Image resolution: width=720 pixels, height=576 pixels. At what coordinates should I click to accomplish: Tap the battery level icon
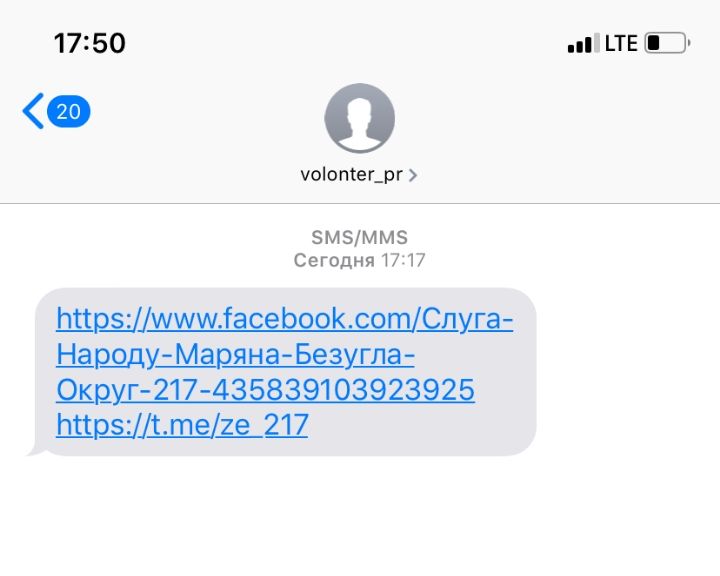click(x=667, y=43)
